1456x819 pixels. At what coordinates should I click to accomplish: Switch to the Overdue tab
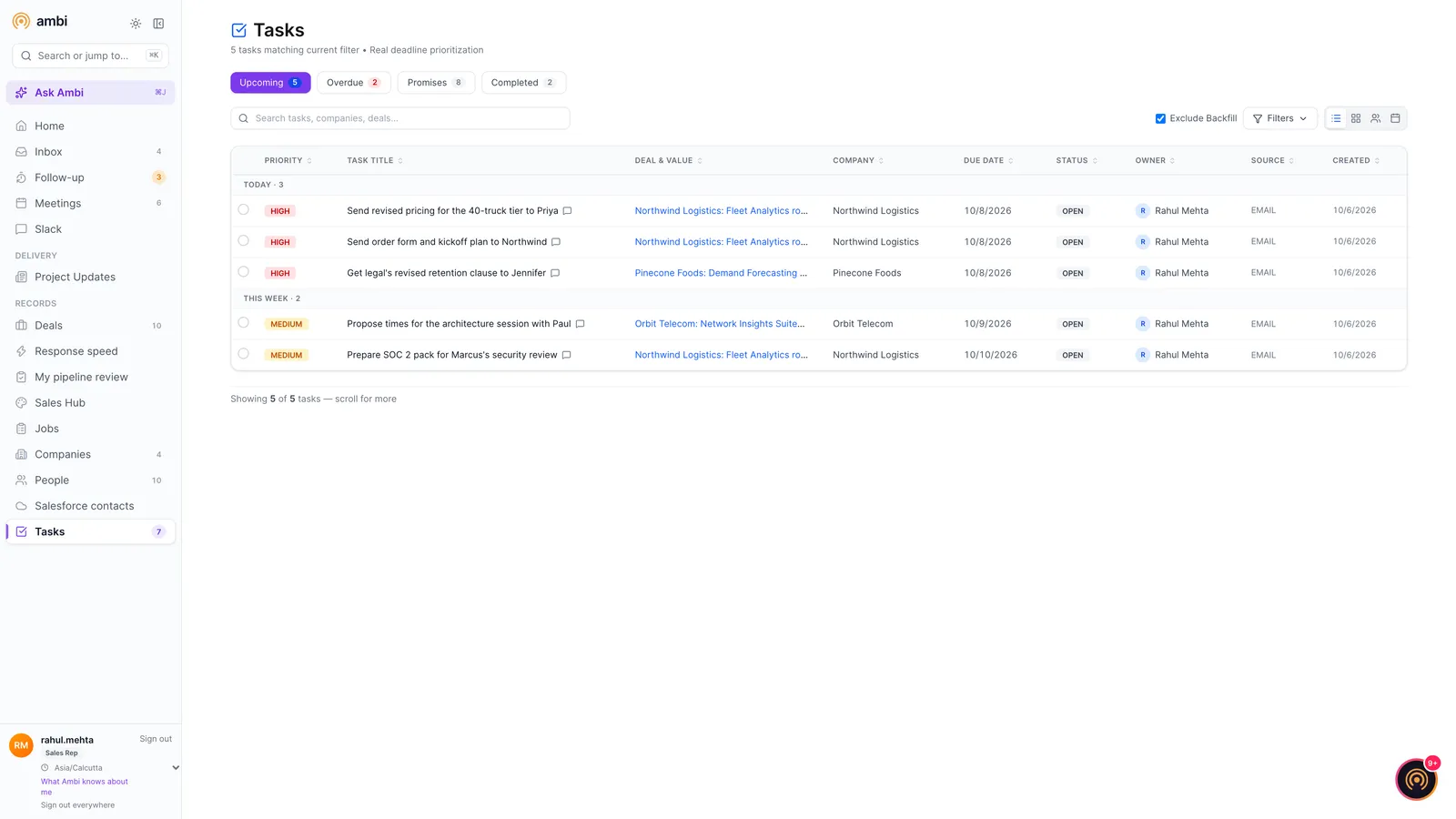354,83
